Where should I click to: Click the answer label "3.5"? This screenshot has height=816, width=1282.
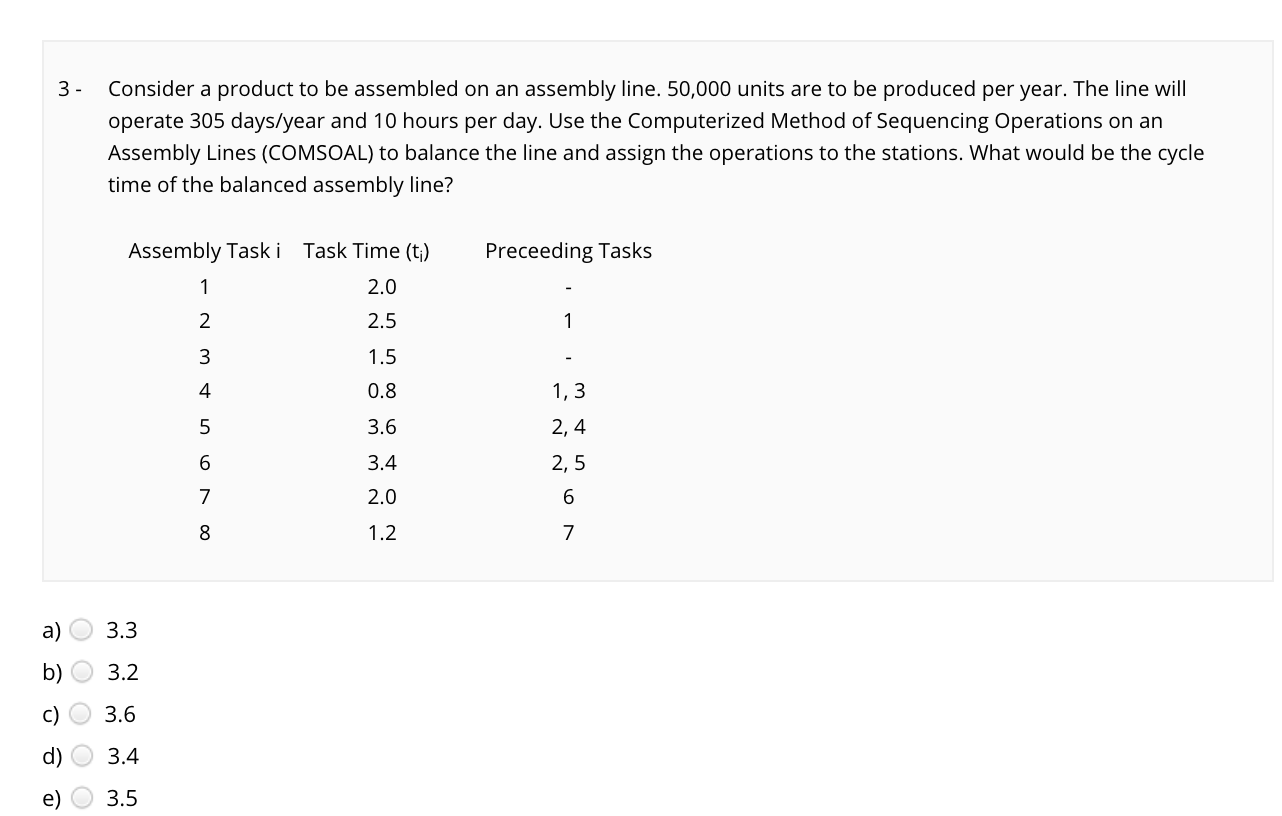click(x=122, y=798)
